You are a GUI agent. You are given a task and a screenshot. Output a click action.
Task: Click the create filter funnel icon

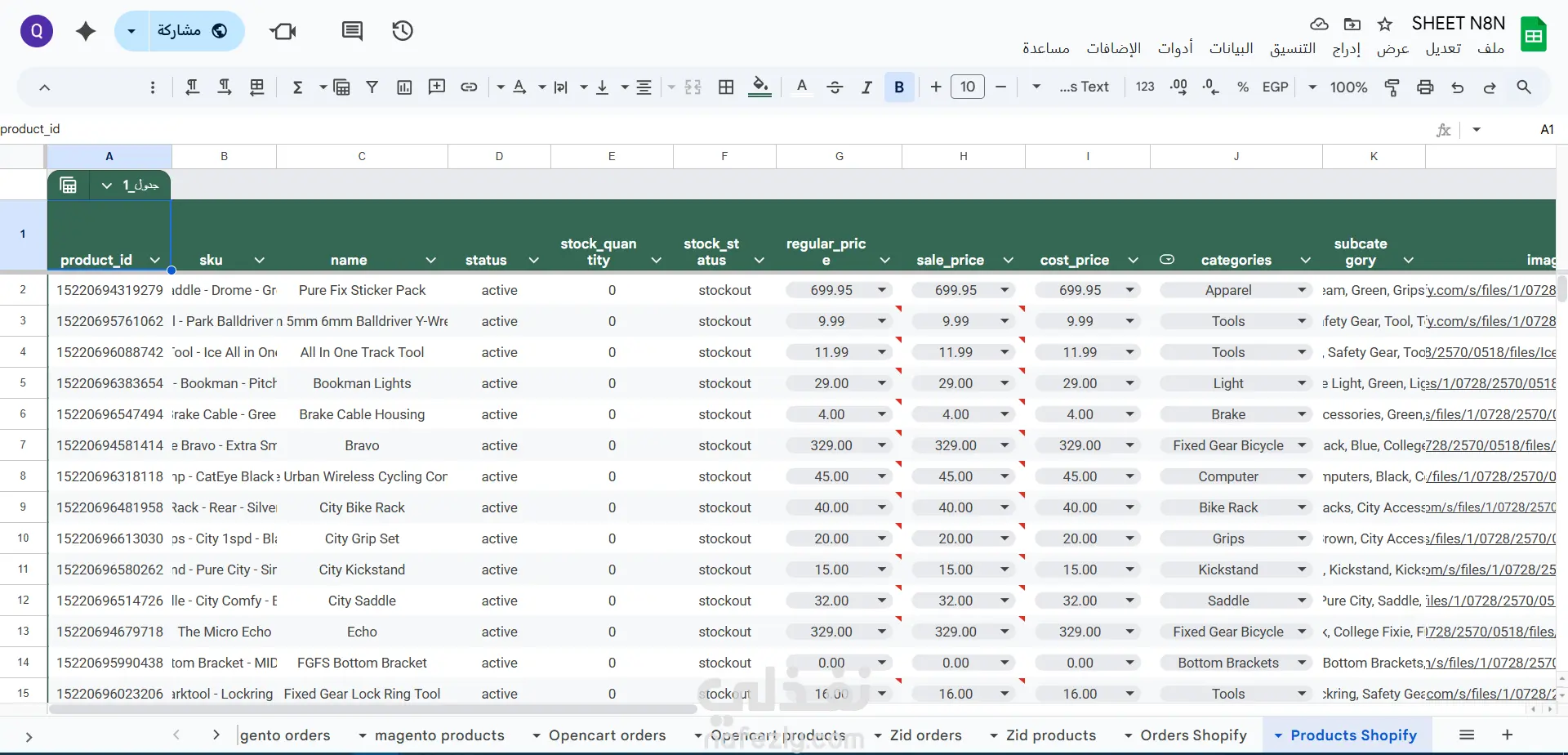coord(372,87)
